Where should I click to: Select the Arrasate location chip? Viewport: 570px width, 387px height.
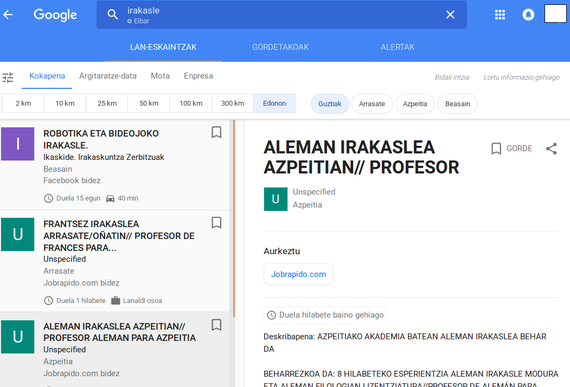coord(372,104)
